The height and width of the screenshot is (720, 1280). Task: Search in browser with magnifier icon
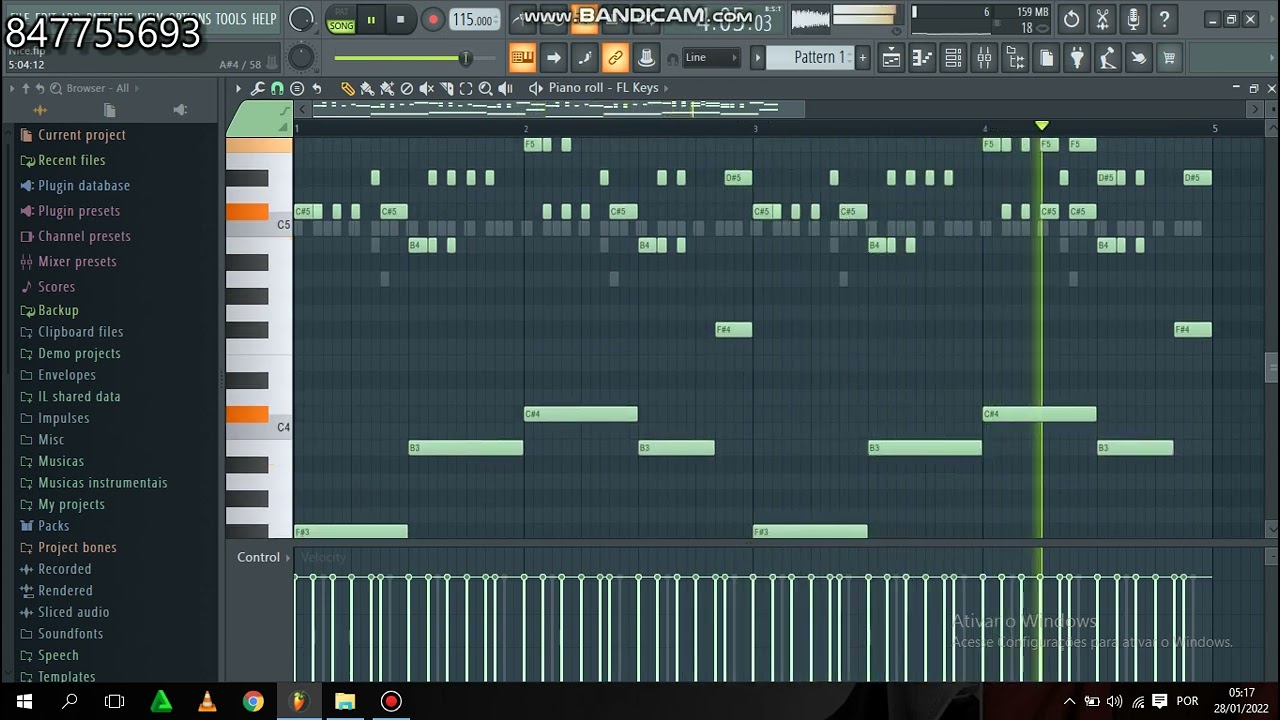[x=56, y=88]
